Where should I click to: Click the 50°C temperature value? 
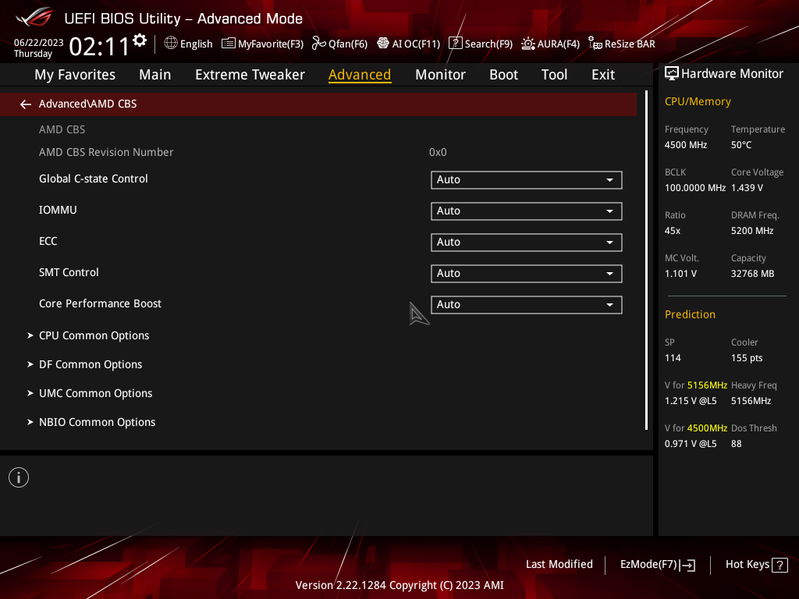(x=741, y=145)
